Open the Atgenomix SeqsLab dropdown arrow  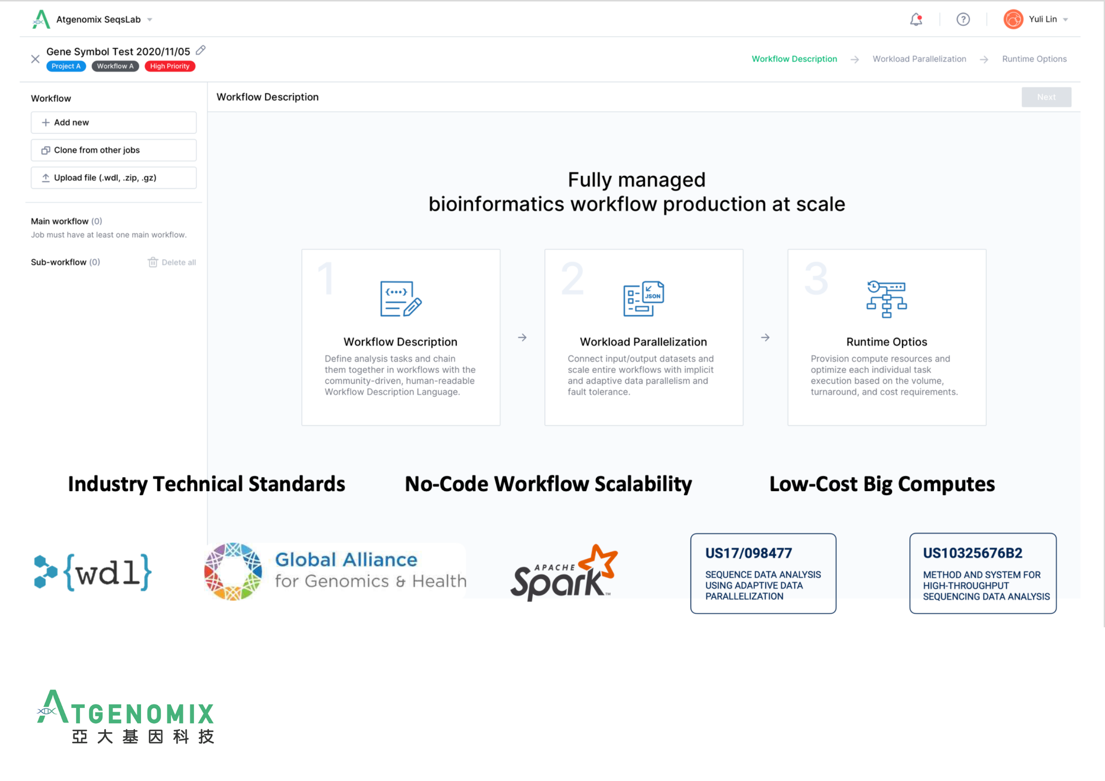(149, 20)
